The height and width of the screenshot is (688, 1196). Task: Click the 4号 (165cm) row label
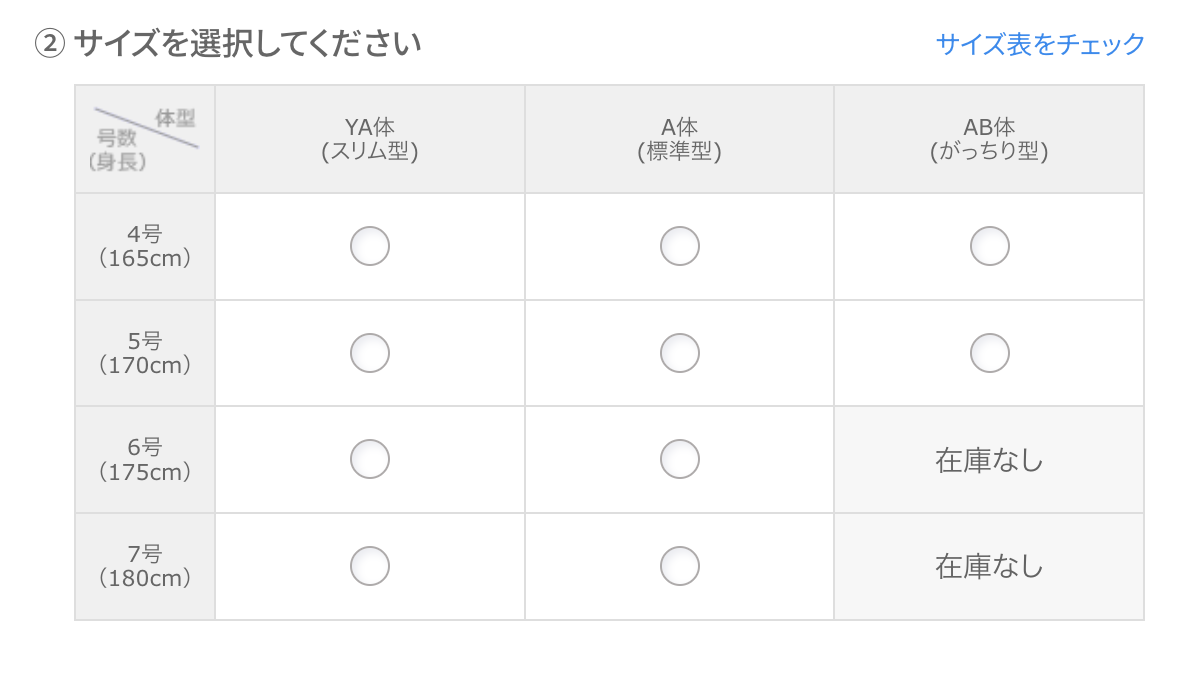tap(145, 246)
